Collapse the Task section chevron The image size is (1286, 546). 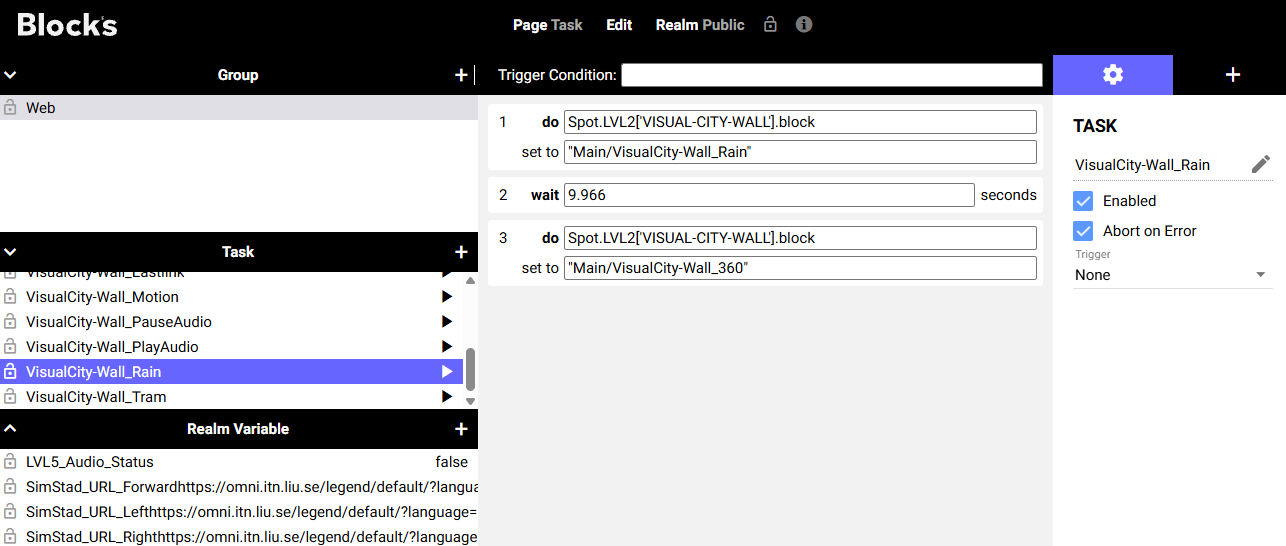click(x=11, y=252)
